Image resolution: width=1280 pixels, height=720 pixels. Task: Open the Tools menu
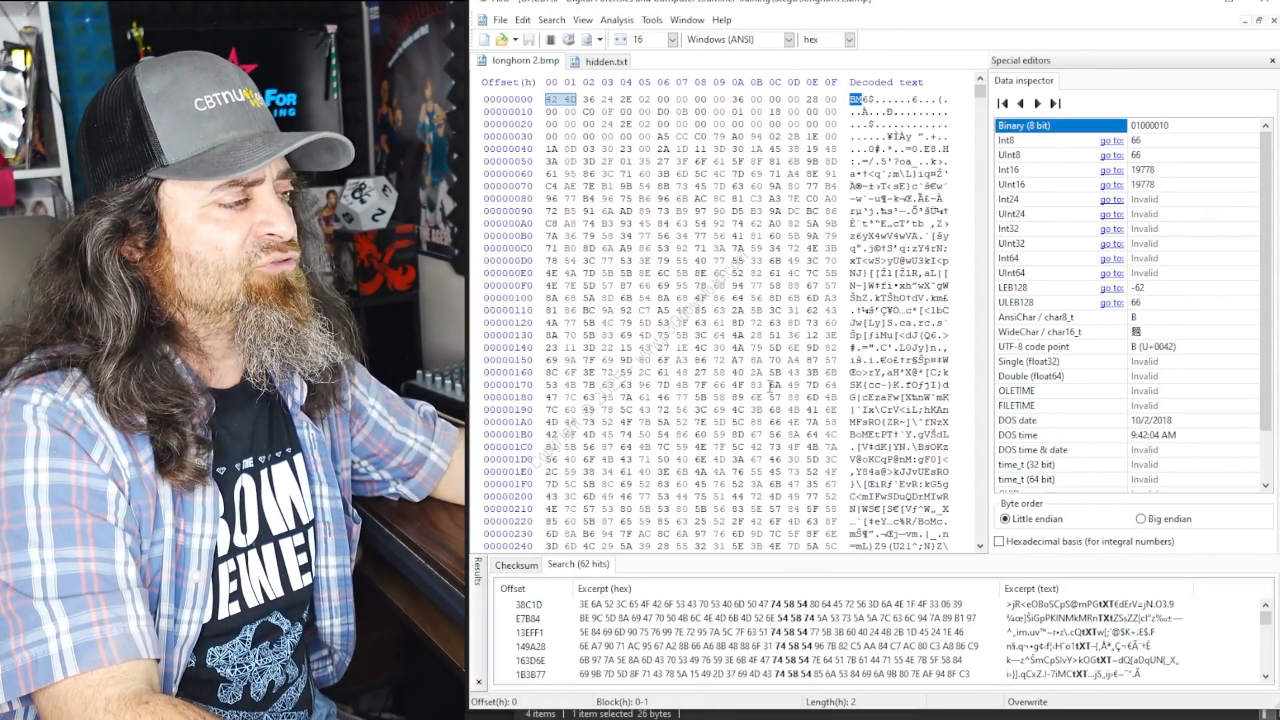[652, 20]
